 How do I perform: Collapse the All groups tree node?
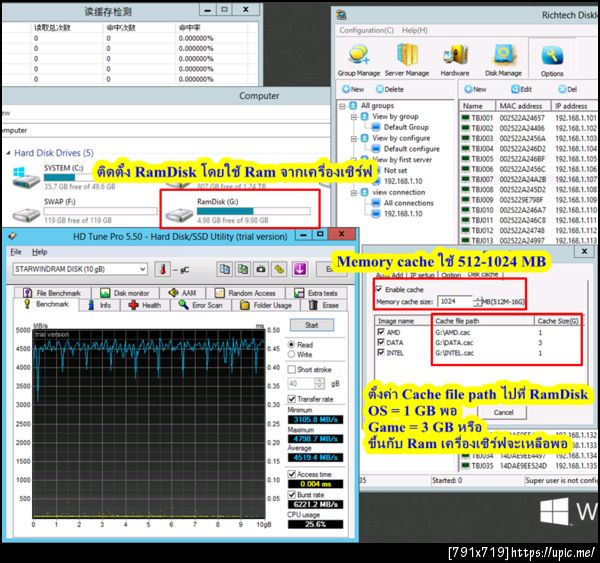pos(342,106)
